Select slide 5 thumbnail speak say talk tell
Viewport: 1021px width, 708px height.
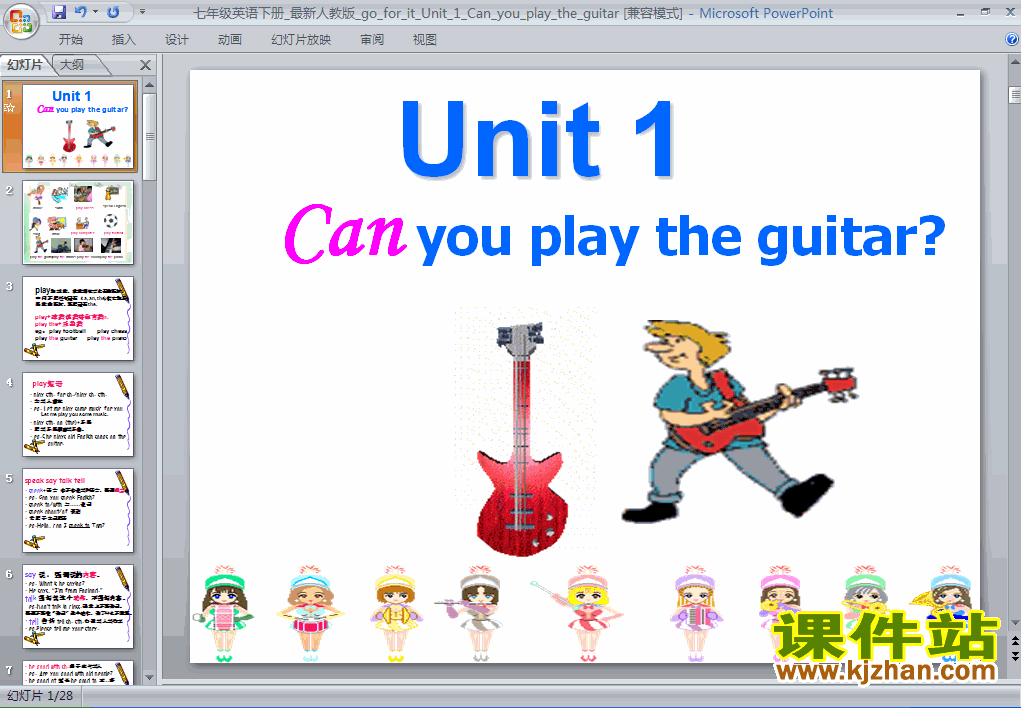tap(78, 510)
